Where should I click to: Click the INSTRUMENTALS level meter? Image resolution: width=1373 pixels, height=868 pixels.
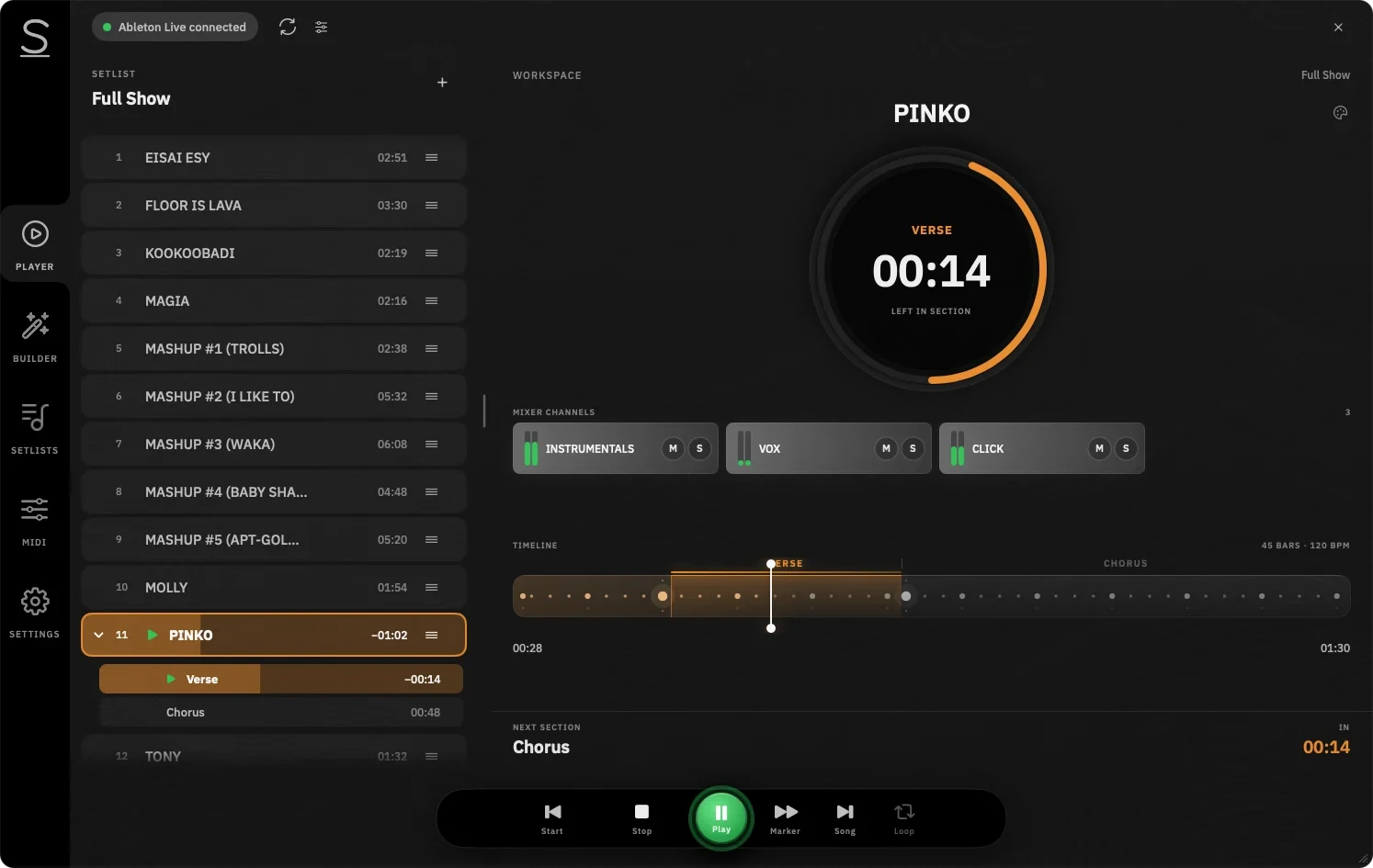pos(530,448)
